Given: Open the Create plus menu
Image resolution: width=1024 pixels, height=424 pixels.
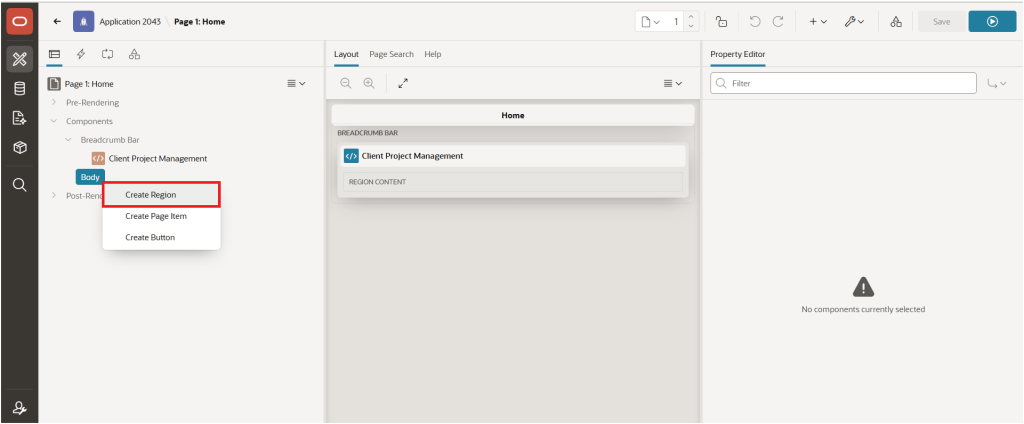Looking at the screenshot, I should (x=818, y=22).
